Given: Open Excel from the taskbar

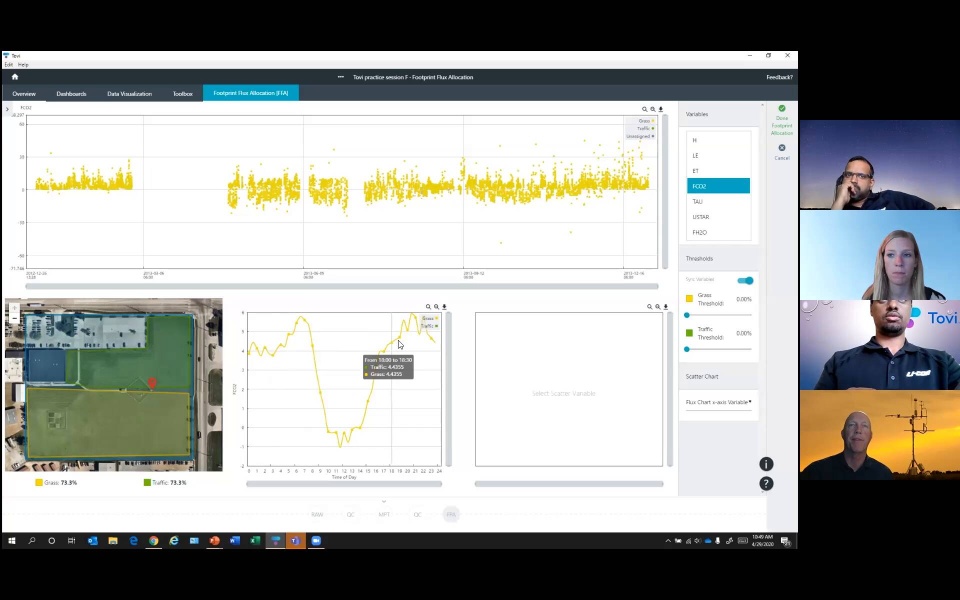Looking at the screenshot, I should [255, 541].
